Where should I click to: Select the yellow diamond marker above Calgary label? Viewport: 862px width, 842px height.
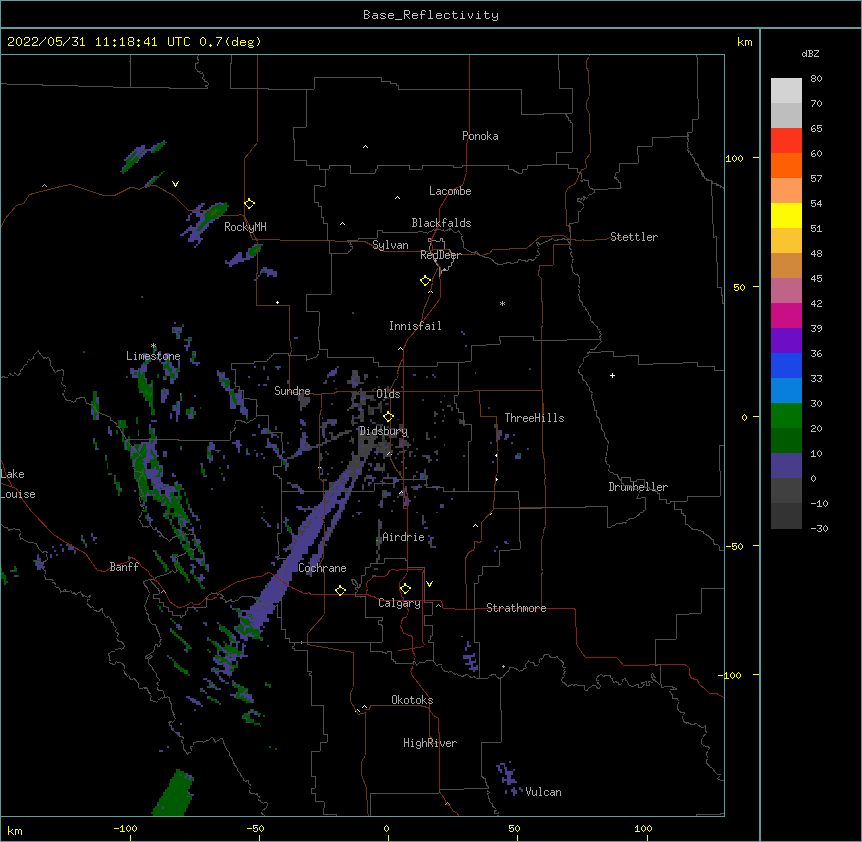(x=405, y=589)
